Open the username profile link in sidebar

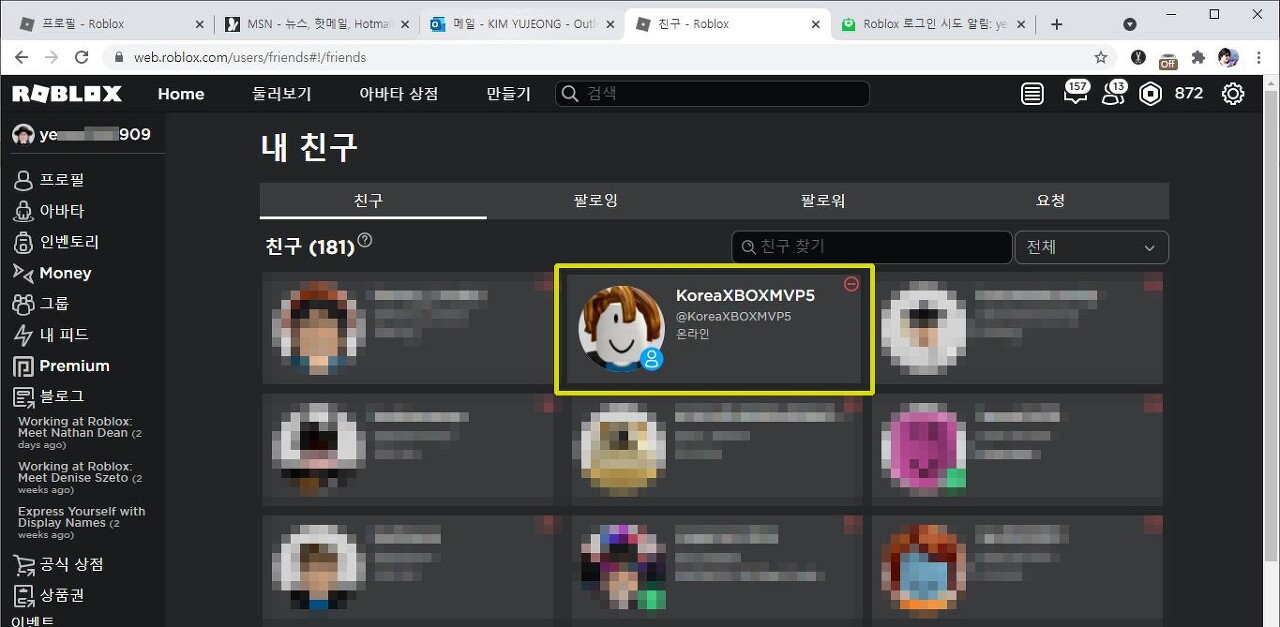[81, 134]
